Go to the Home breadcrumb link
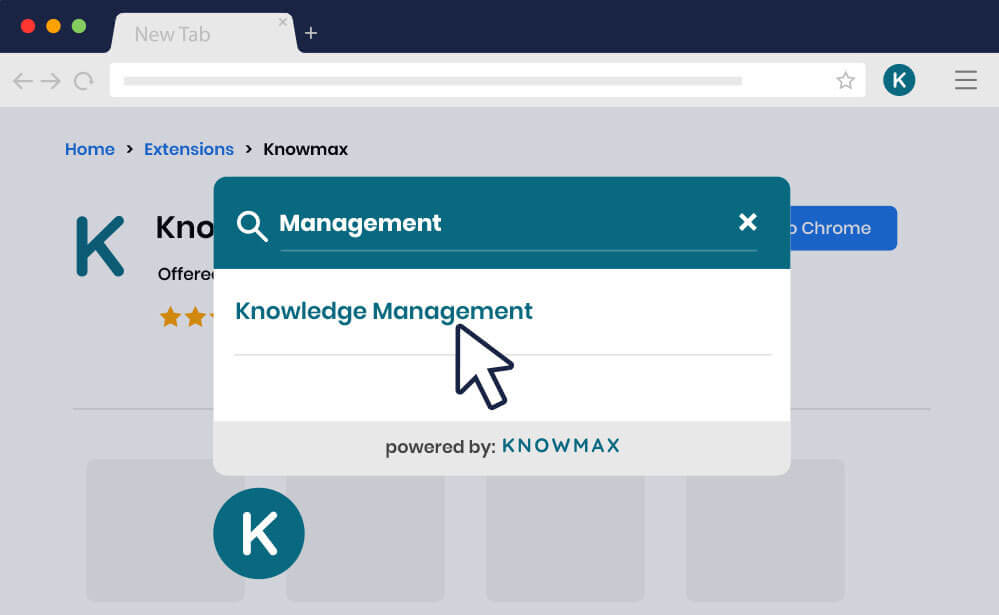999x615 pixels. coord(90,149)
